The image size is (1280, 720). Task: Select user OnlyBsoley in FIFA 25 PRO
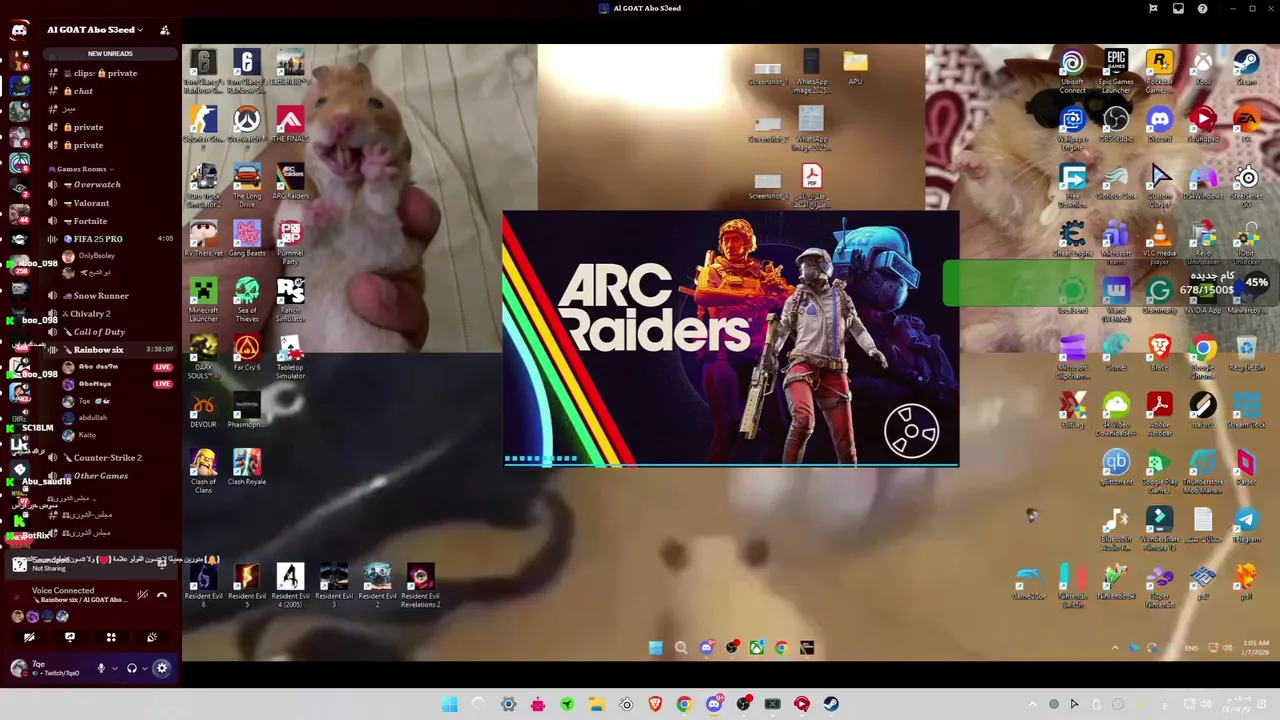(x=96, y=256)
